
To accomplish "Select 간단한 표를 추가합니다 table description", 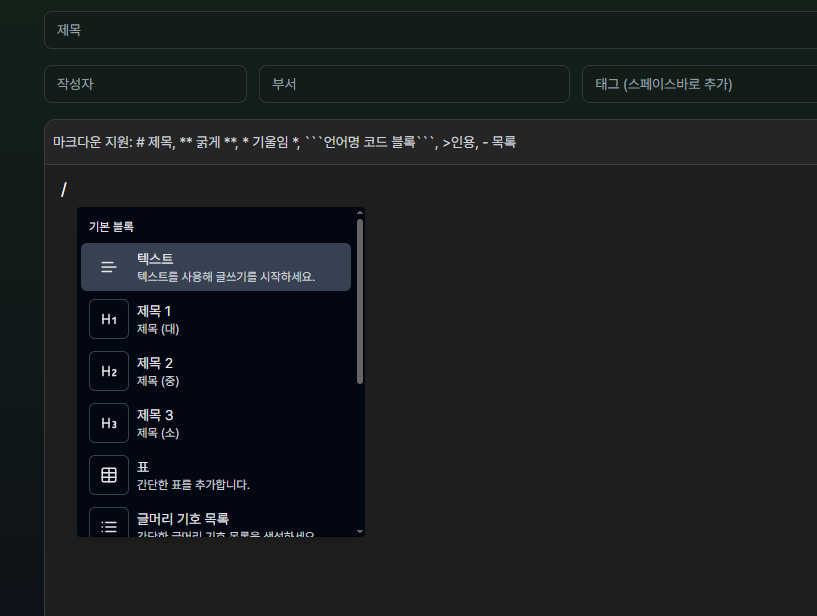I will point(193,485).
